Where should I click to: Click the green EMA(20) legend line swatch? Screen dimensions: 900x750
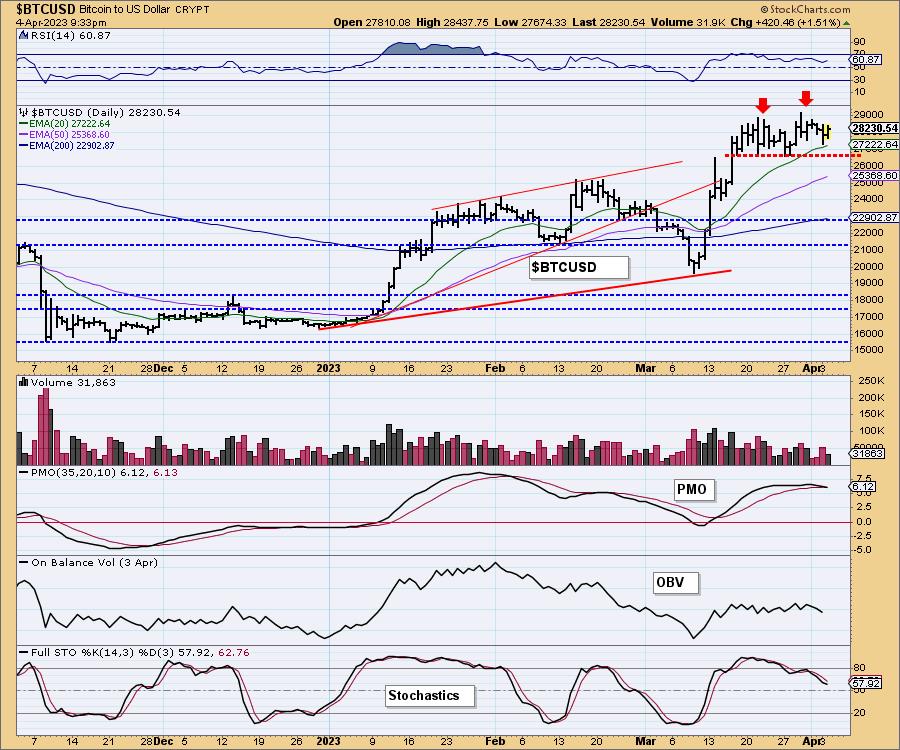click(24, 123)
